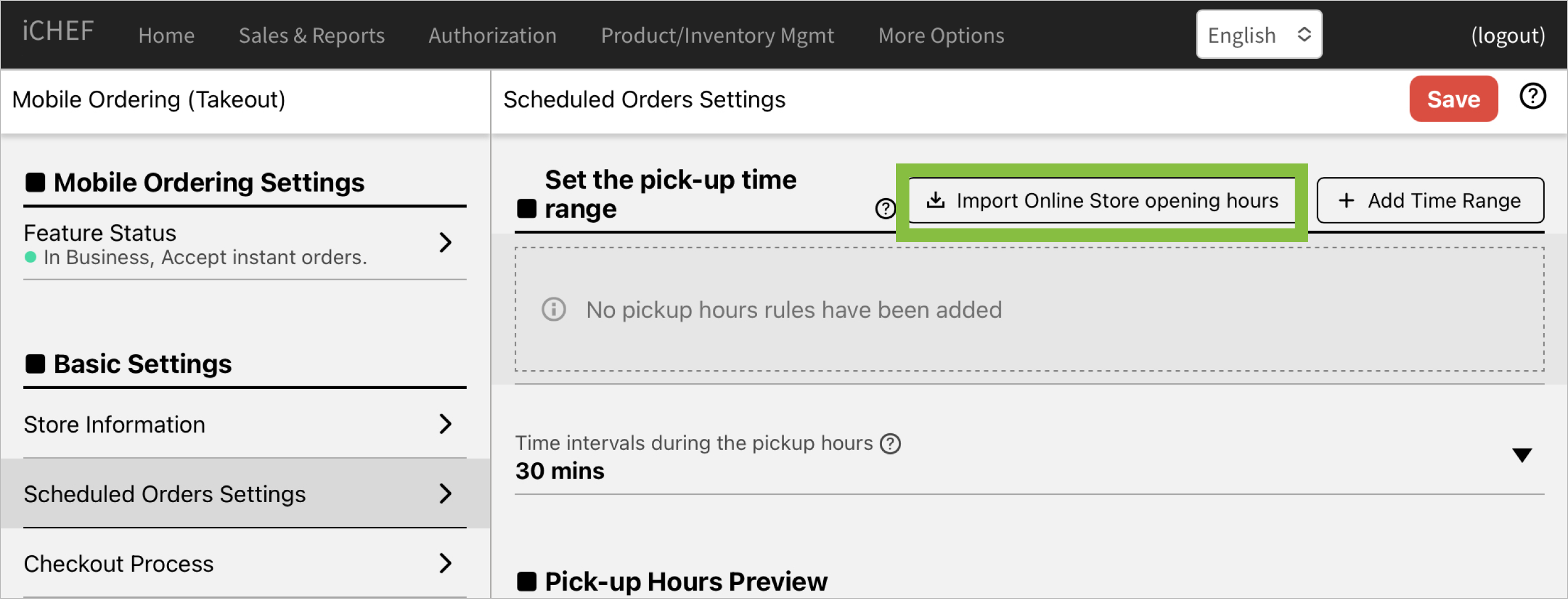This screenshot has height=599, width=1568.
Task: Click the green status dot under Feature Status
Action: point(30,257)
